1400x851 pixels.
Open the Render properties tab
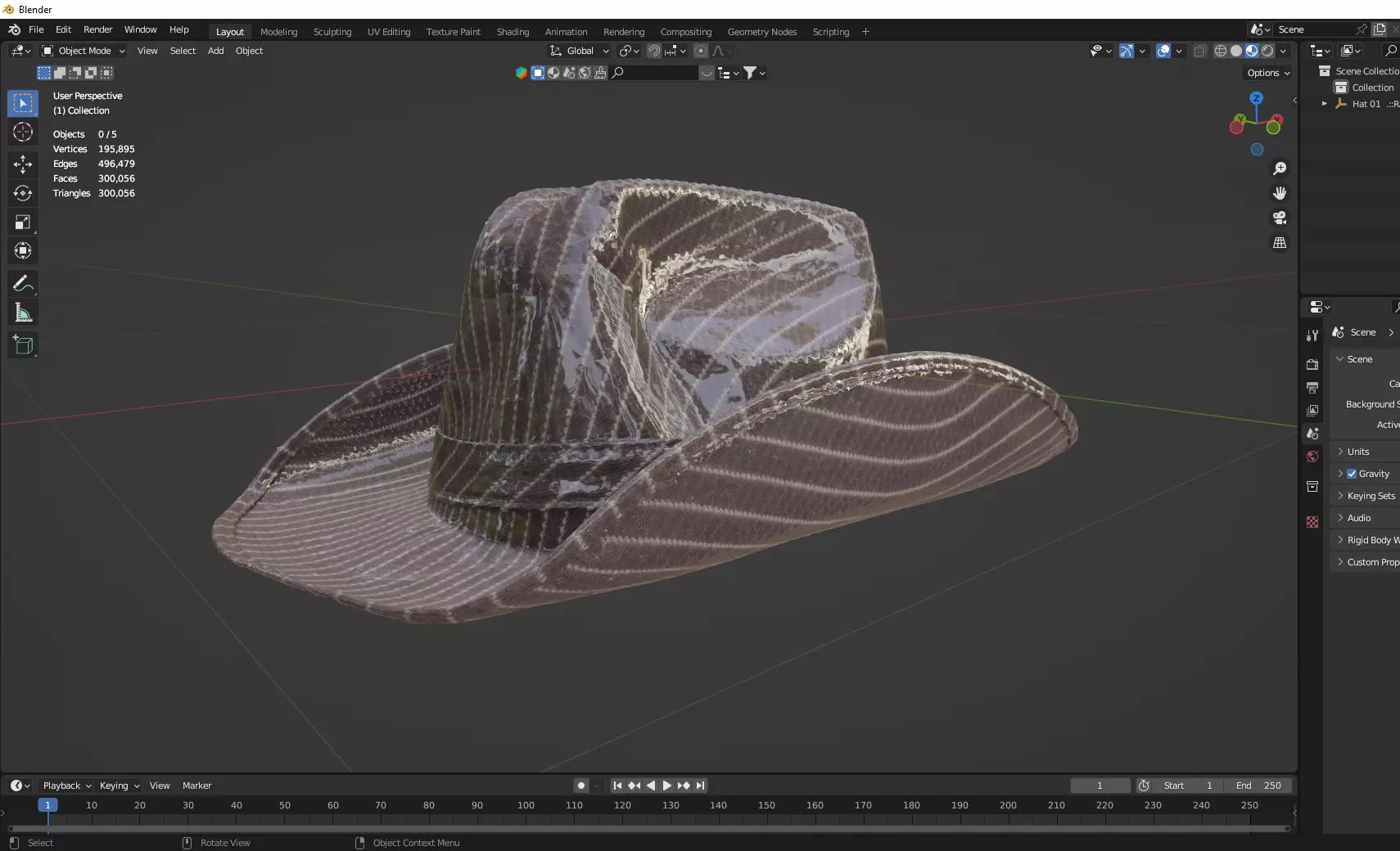(x=1312, y=364)
